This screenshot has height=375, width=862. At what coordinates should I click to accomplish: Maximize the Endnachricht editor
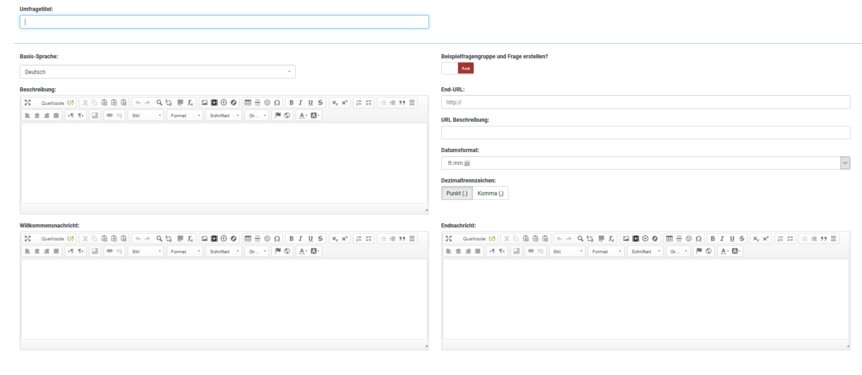[x=449, y=239]
